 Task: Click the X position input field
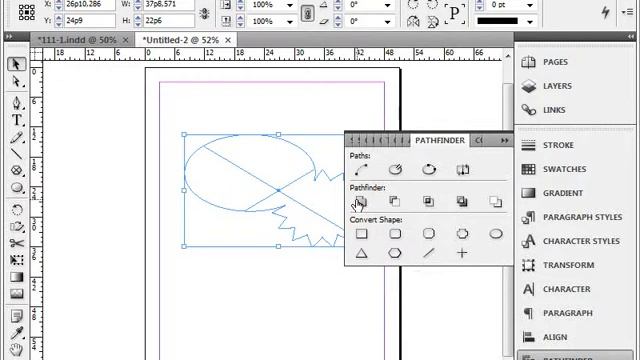(89, 5)
